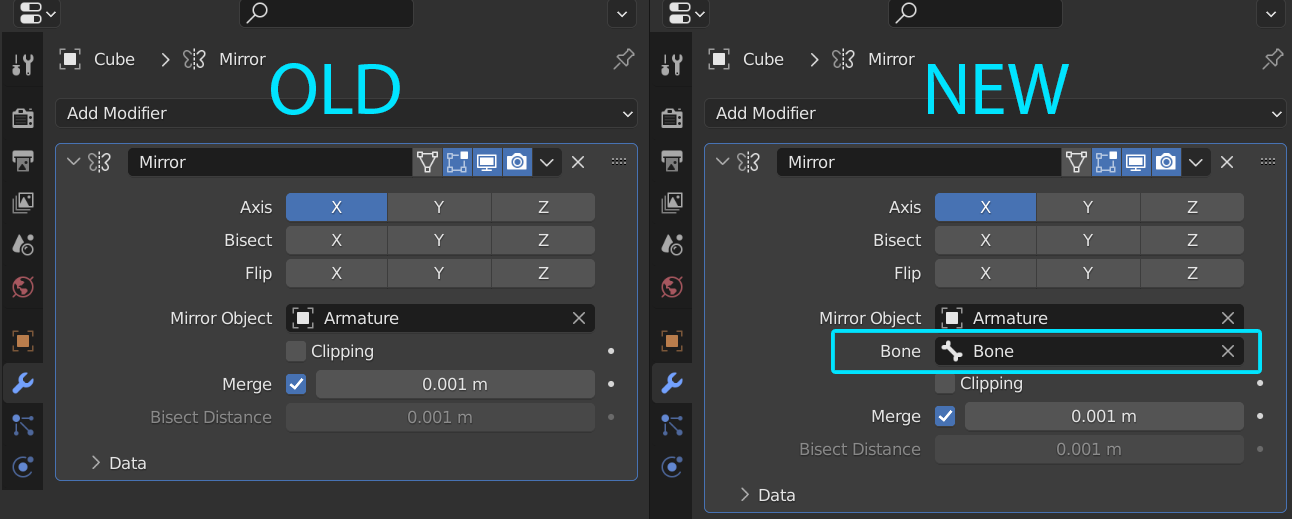Screen dimensions: 1292x519
Task: Open Output properties tab in NEW panel
Action: coord(672,160)
